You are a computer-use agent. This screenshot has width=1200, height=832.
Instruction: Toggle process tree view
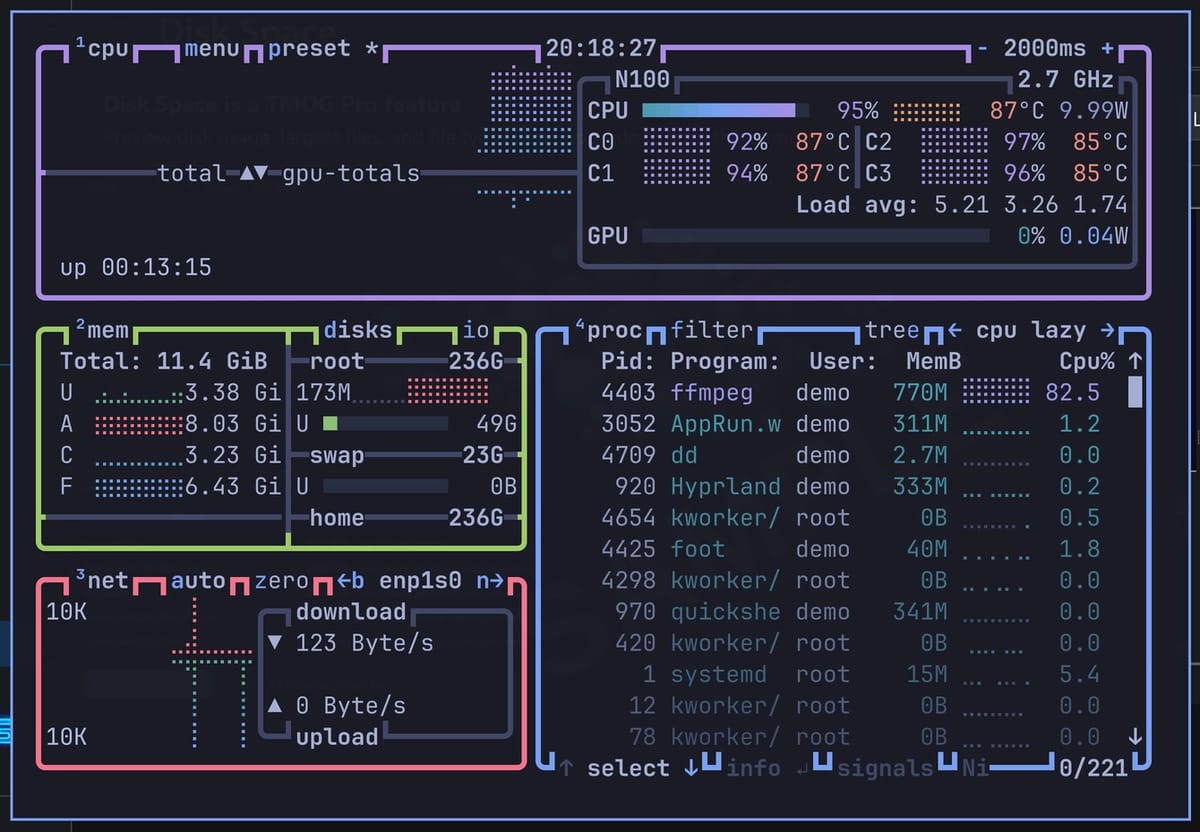point(892,330)
